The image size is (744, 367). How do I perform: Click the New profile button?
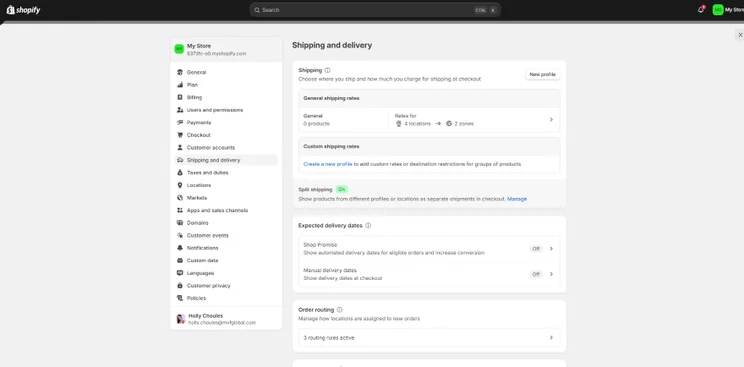coord(542,75)
